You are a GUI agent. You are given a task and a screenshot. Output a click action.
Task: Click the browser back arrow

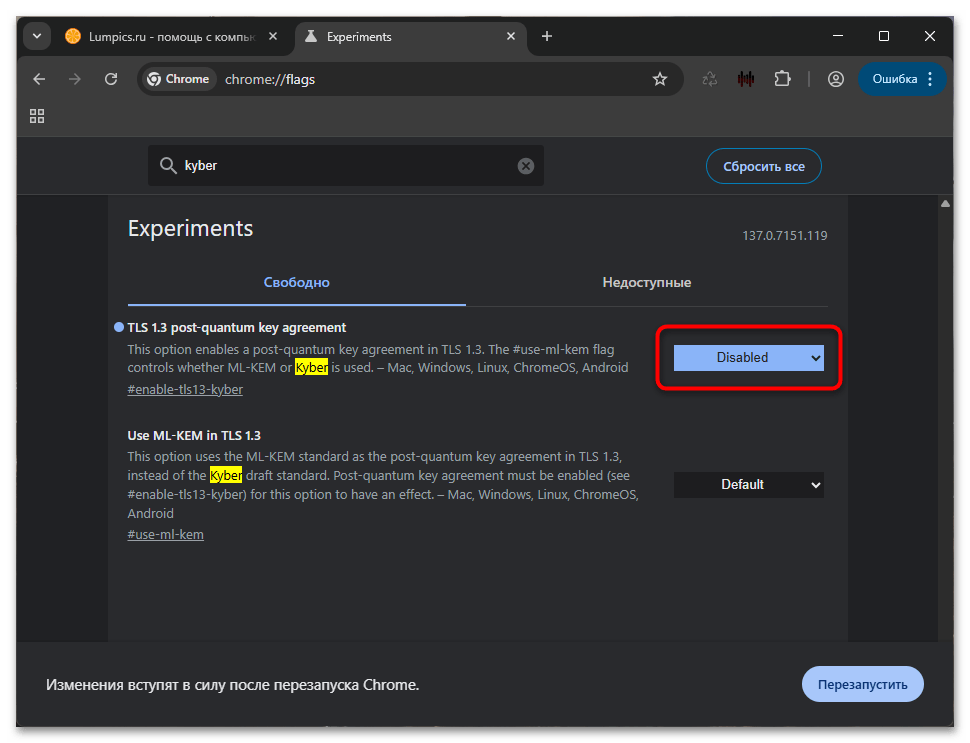pyautogui.click(x=39, y=79)
